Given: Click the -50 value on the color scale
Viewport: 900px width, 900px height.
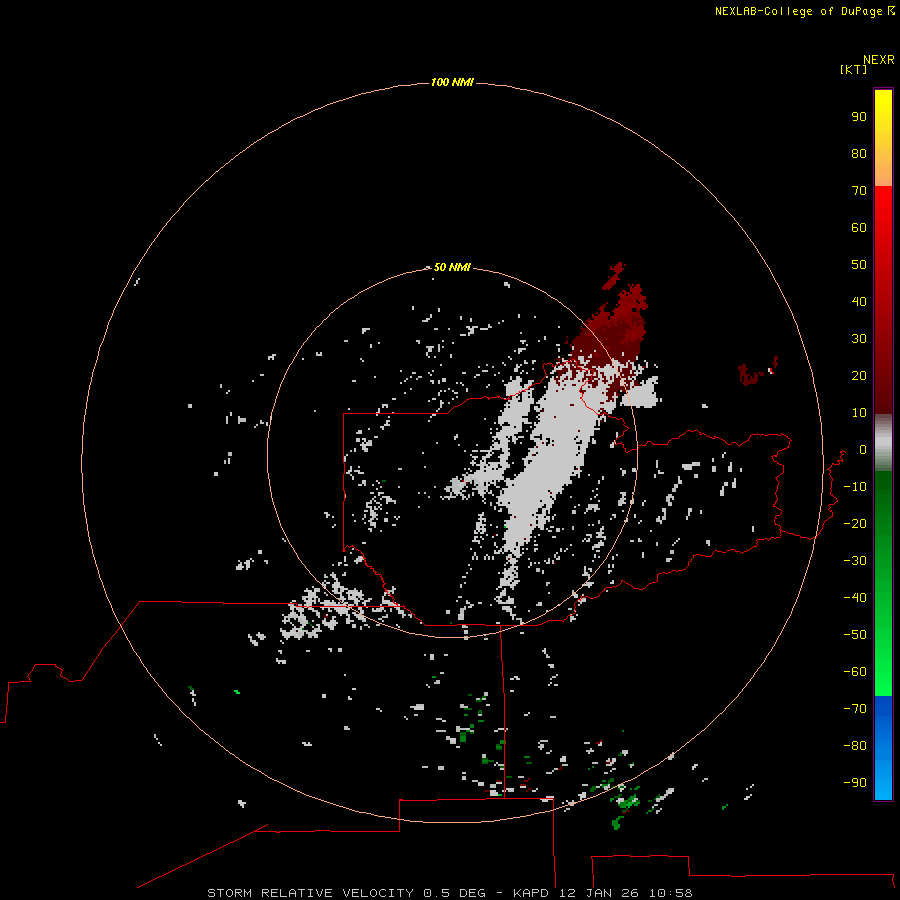Looking at the screenshot, I should click(x=855, y=635).
